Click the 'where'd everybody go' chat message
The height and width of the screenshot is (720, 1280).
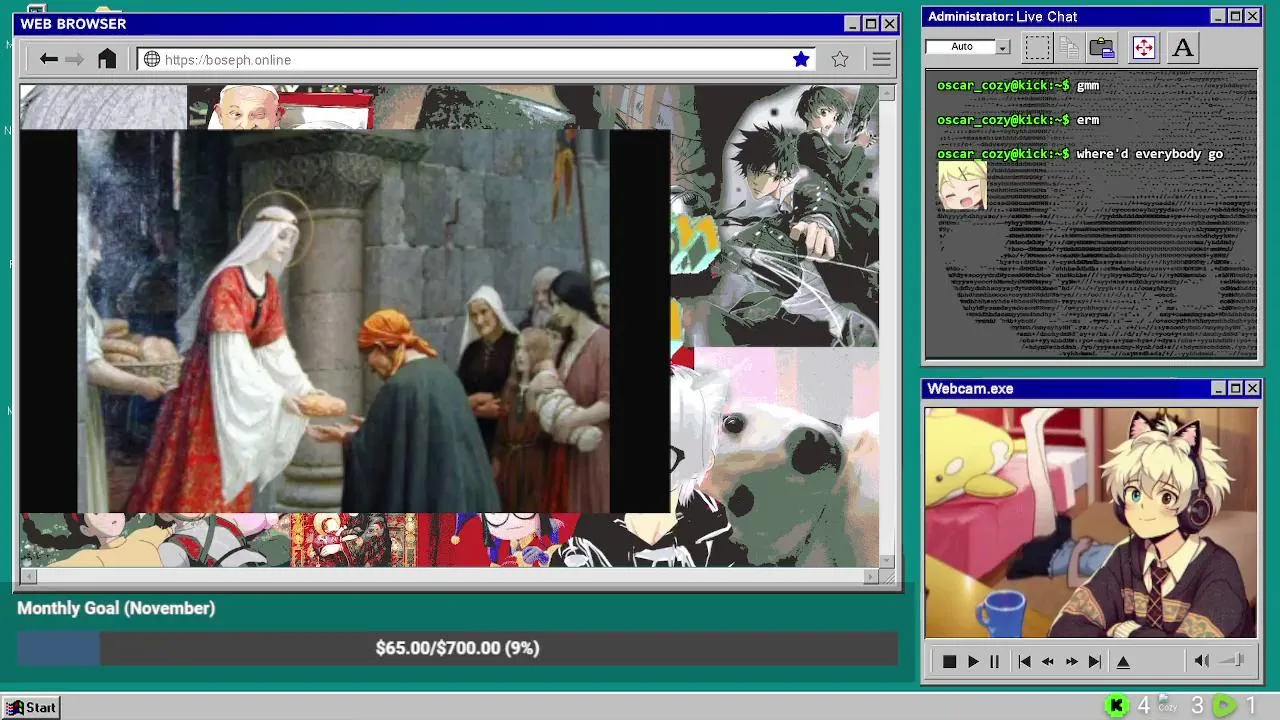click(1149, 154)
